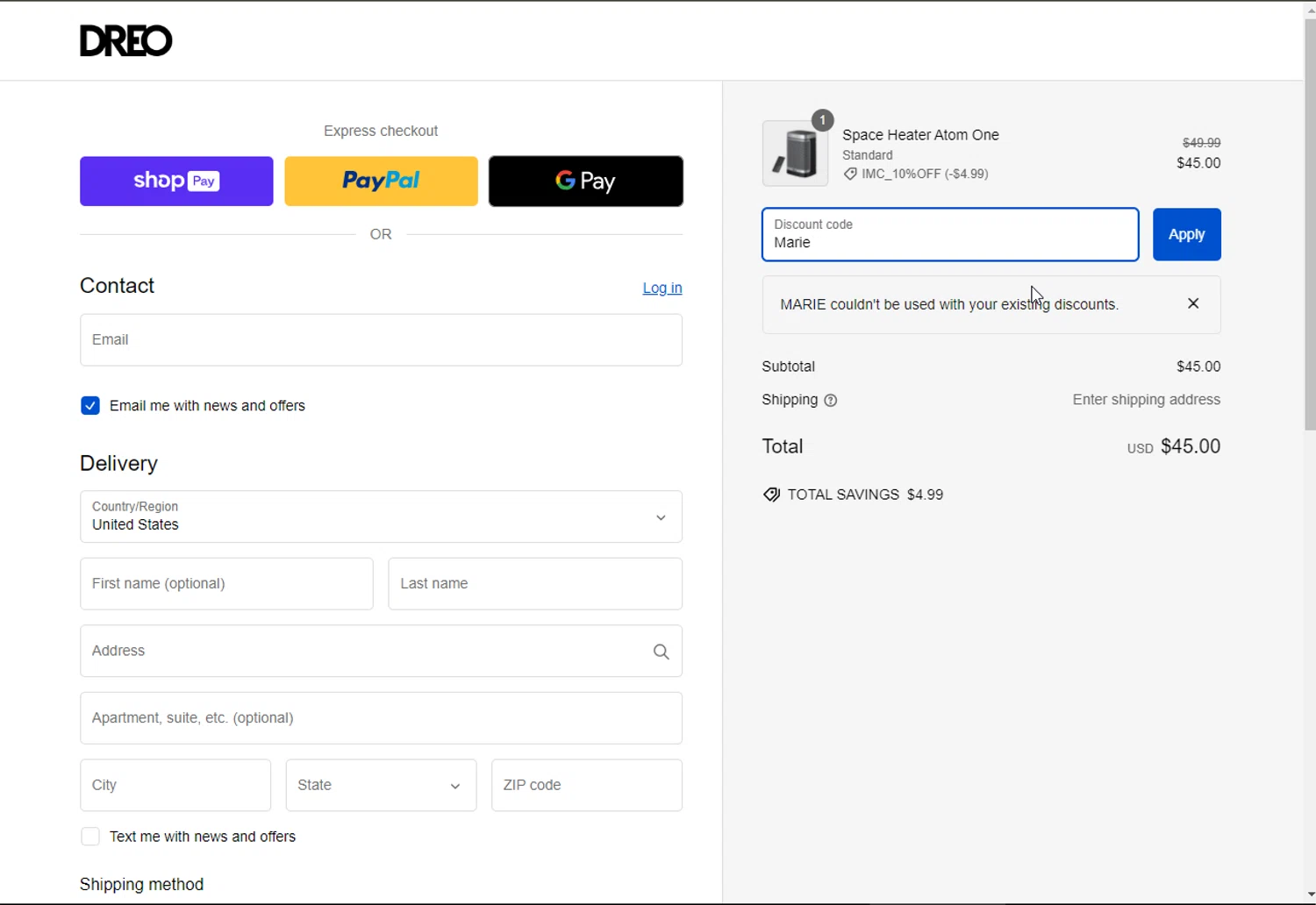The width and height of the screenshot is (1316, 905).
Task: Check Text me with news and offers
Action: tap(90, 837)
